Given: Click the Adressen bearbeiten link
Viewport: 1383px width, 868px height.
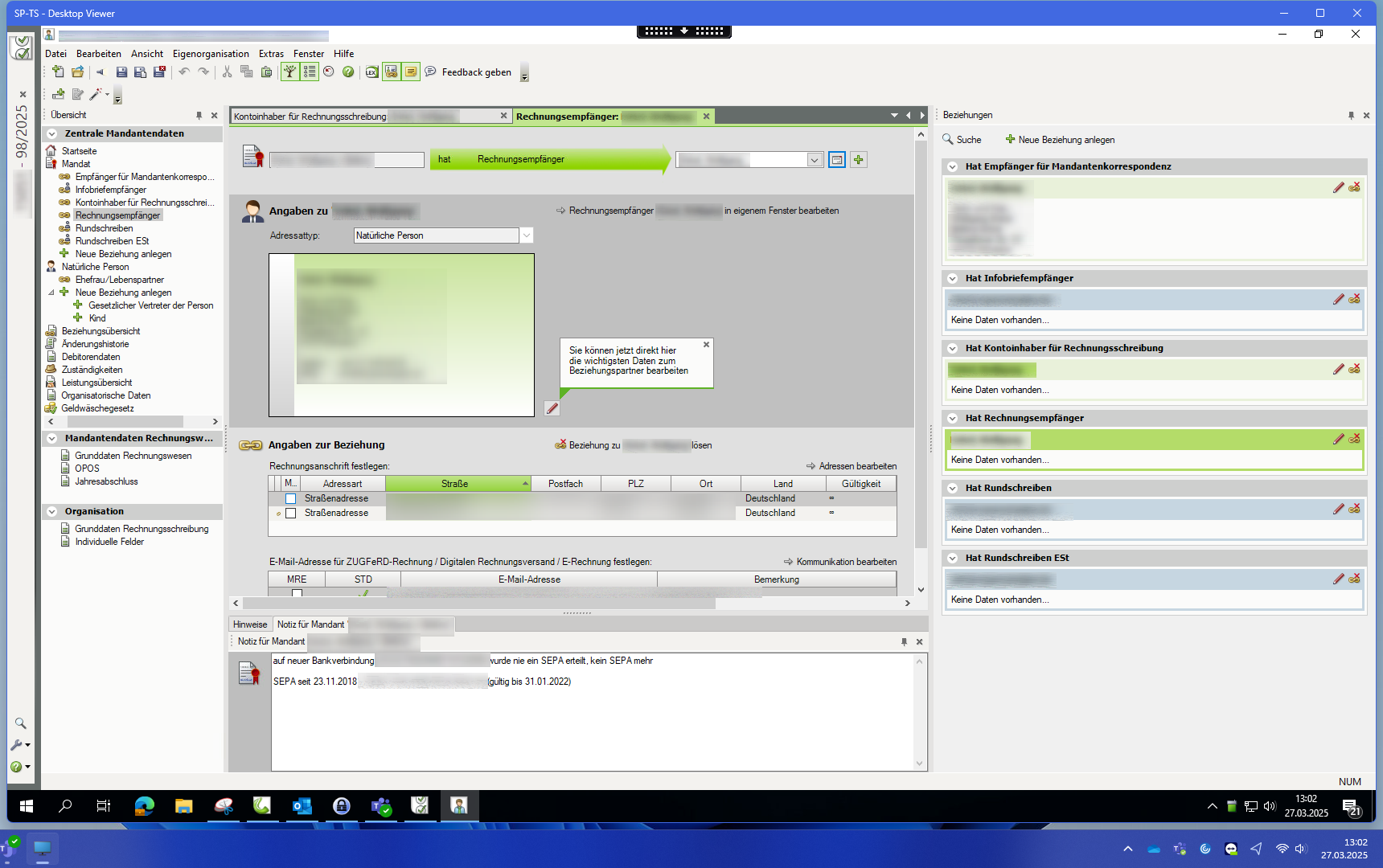Looking at the screenshot, I should pyautogui.click(x=857, y=466).
